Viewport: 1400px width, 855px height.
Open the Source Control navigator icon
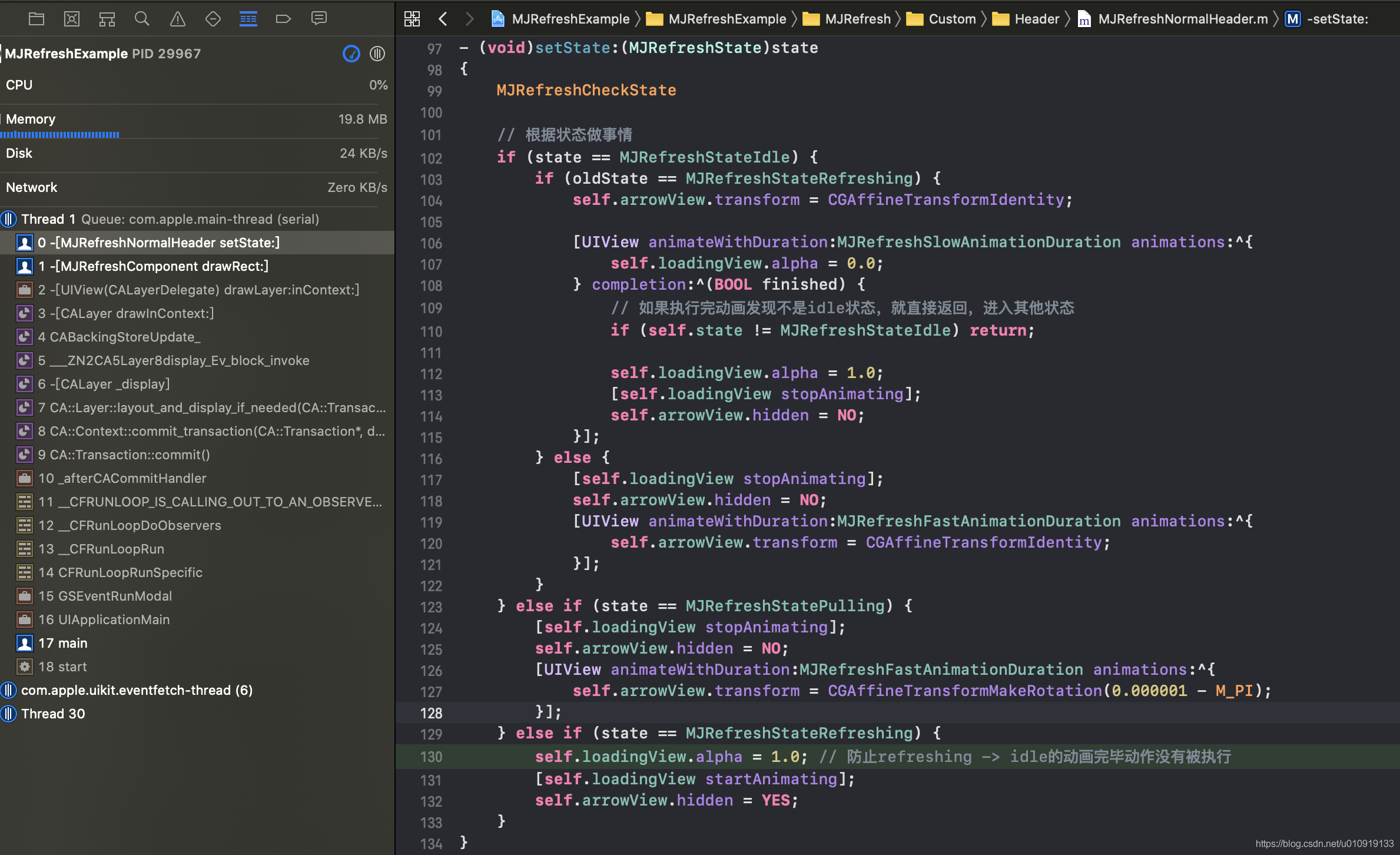tap(71, 19)
